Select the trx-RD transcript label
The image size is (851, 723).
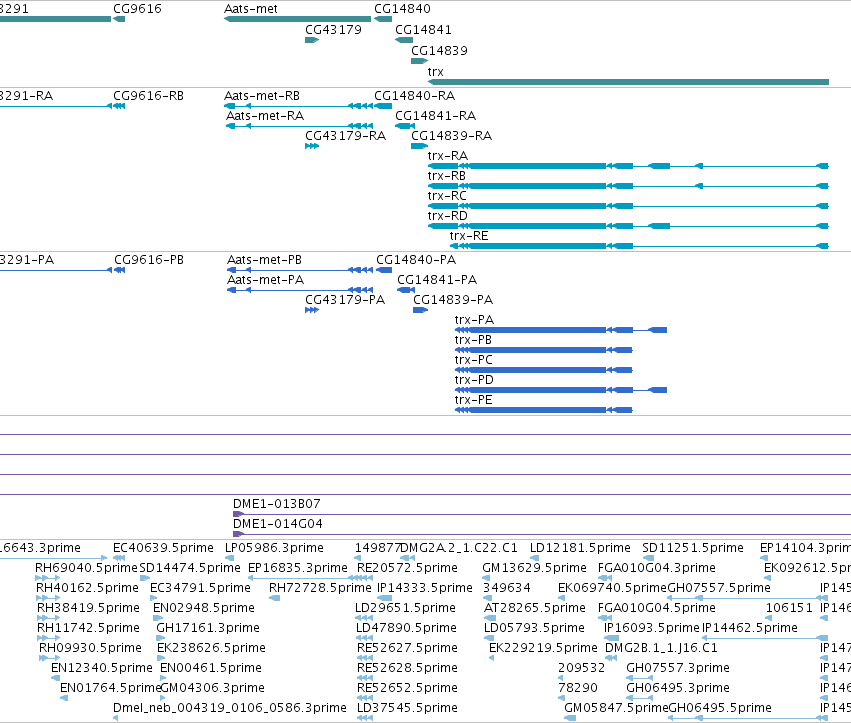(x=448, y=217)
